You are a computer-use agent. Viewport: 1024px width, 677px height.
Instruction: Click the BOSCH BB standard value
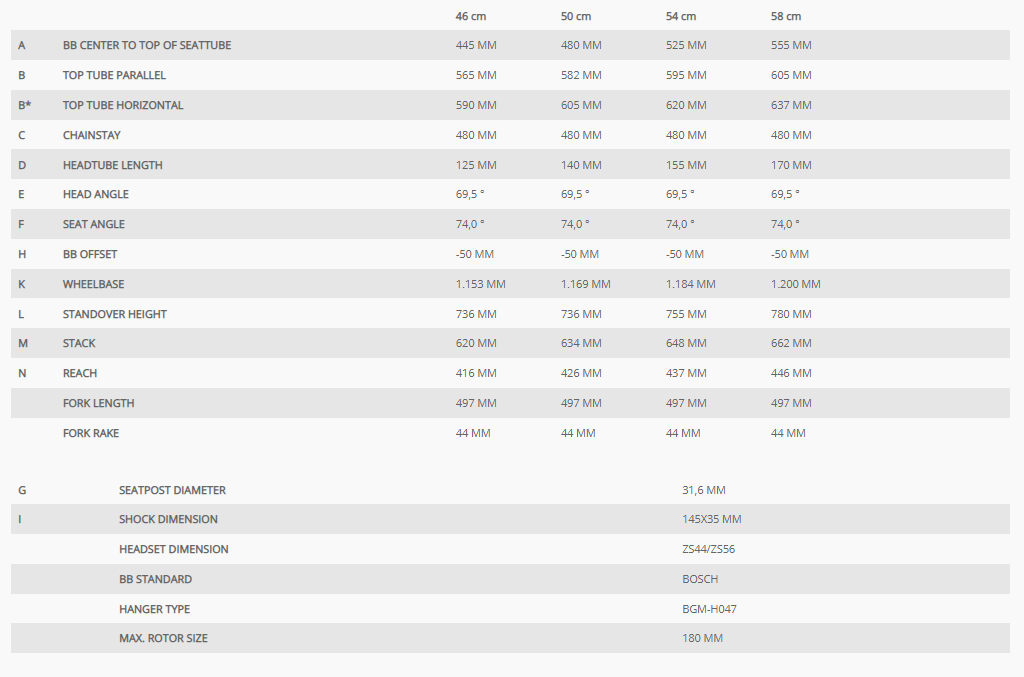700,579
